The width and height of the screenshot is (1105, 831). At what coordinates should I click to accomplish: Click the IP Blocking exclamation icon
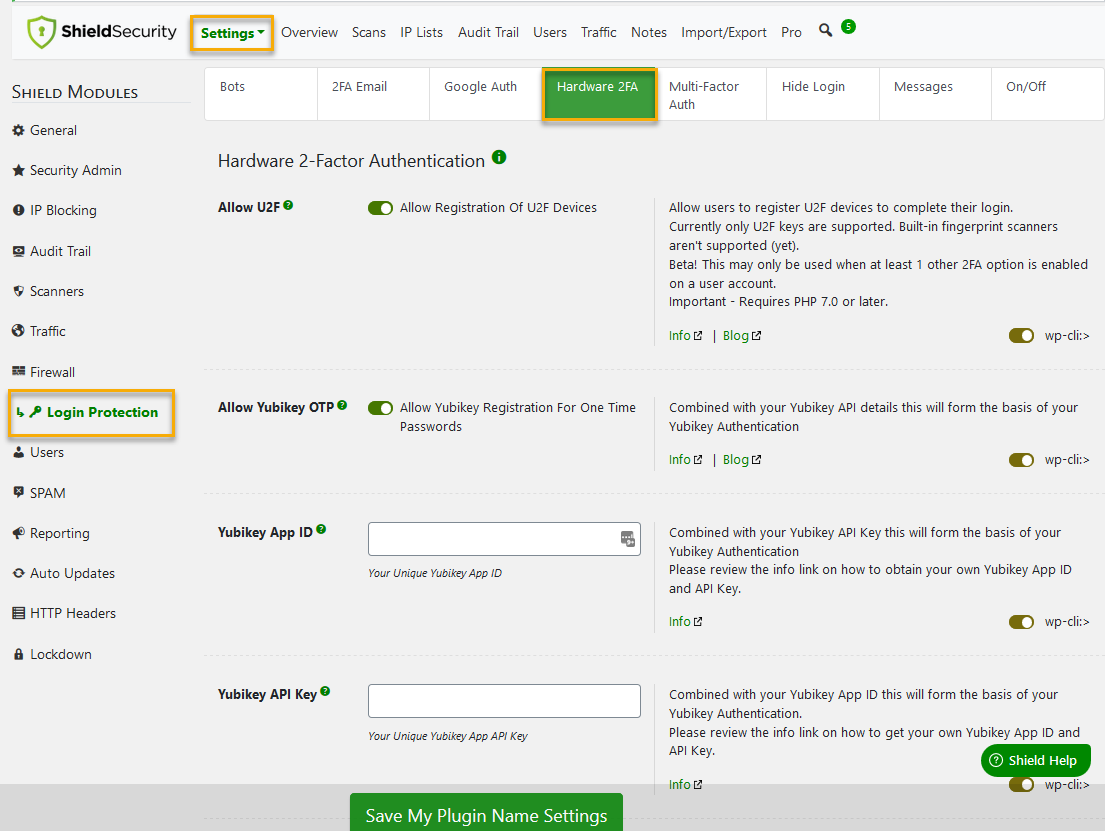click(18, 210)
